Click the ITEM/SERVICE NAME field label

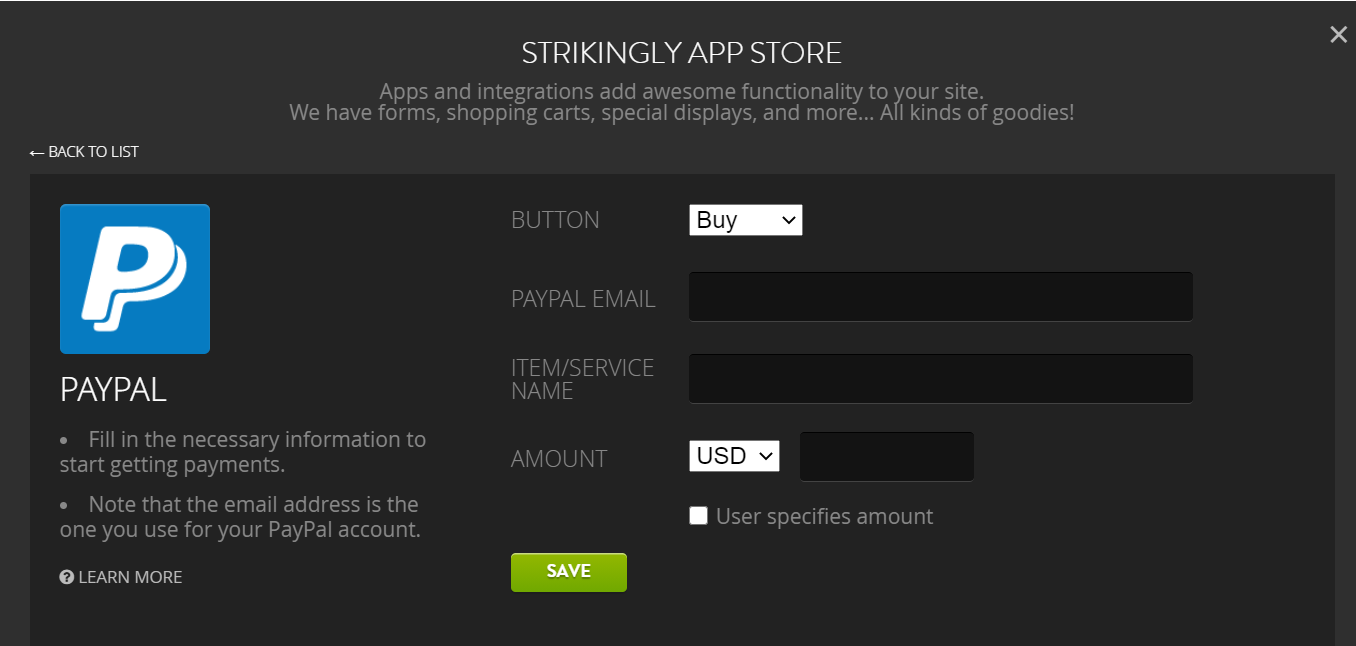(x=583, y=380)
